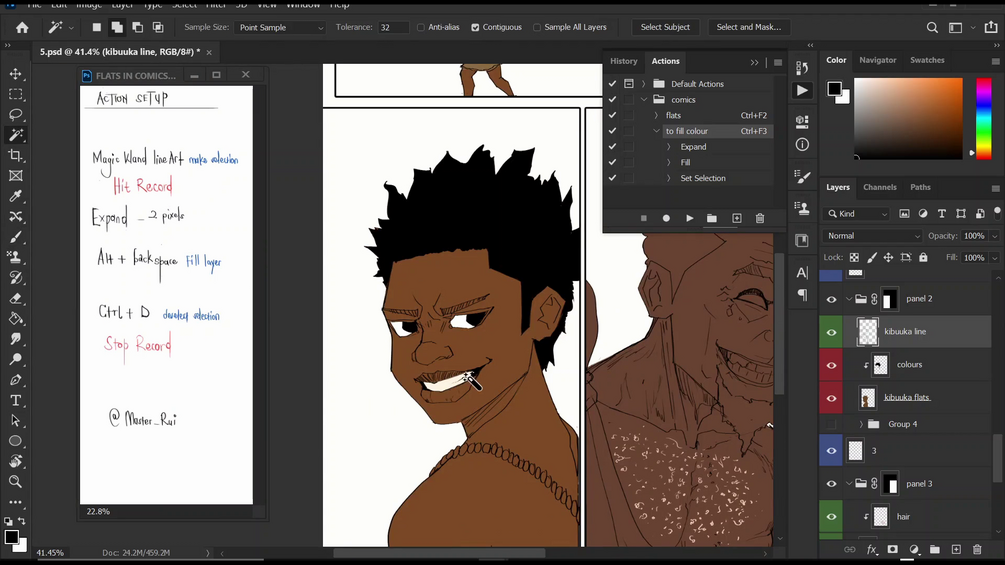
Task: Hide the colours layer
Action: coord(831,365)
